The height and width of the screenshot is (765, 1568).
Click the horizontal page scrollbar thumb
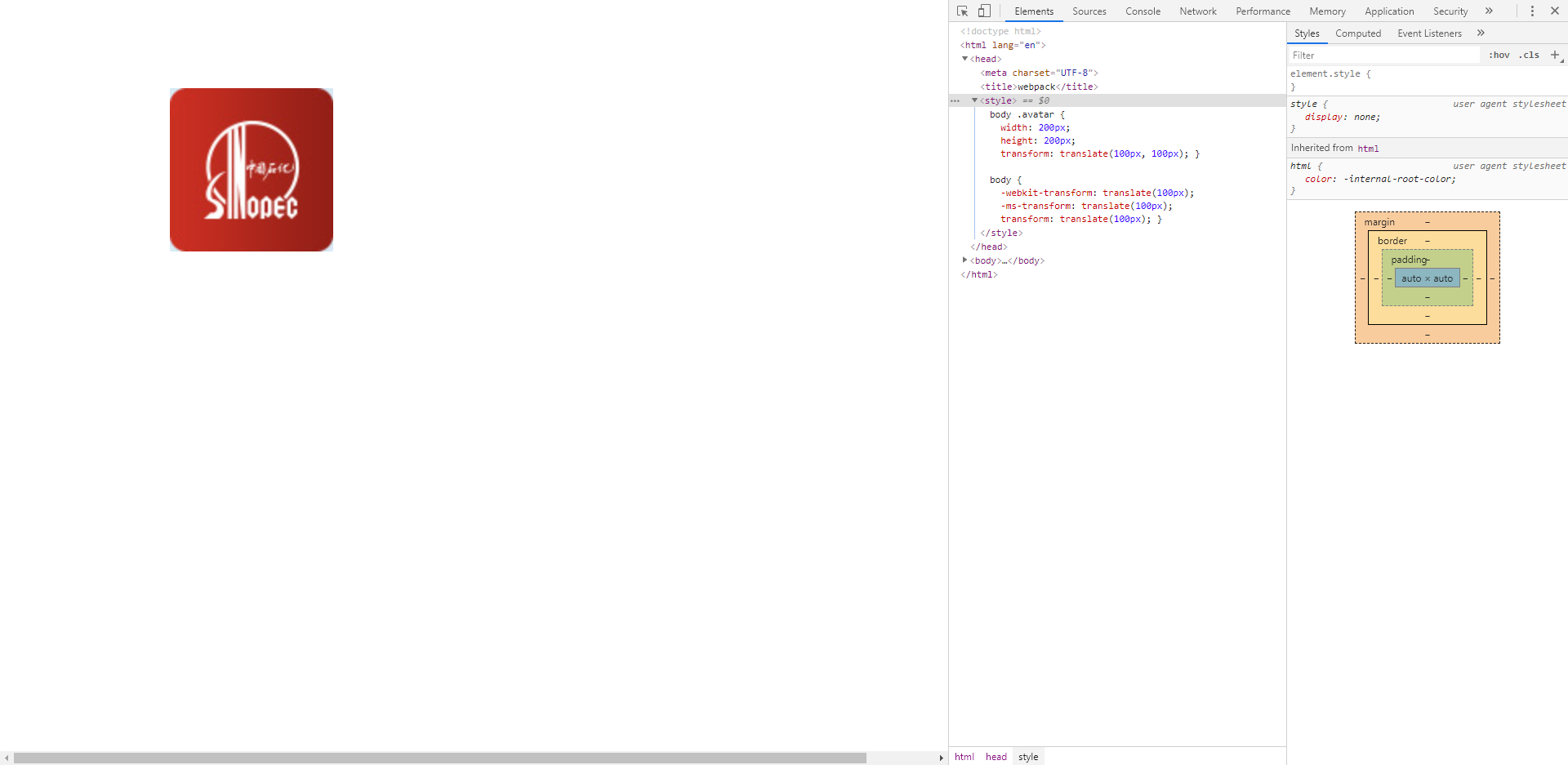pyautogui.click(x=440, y=758)
